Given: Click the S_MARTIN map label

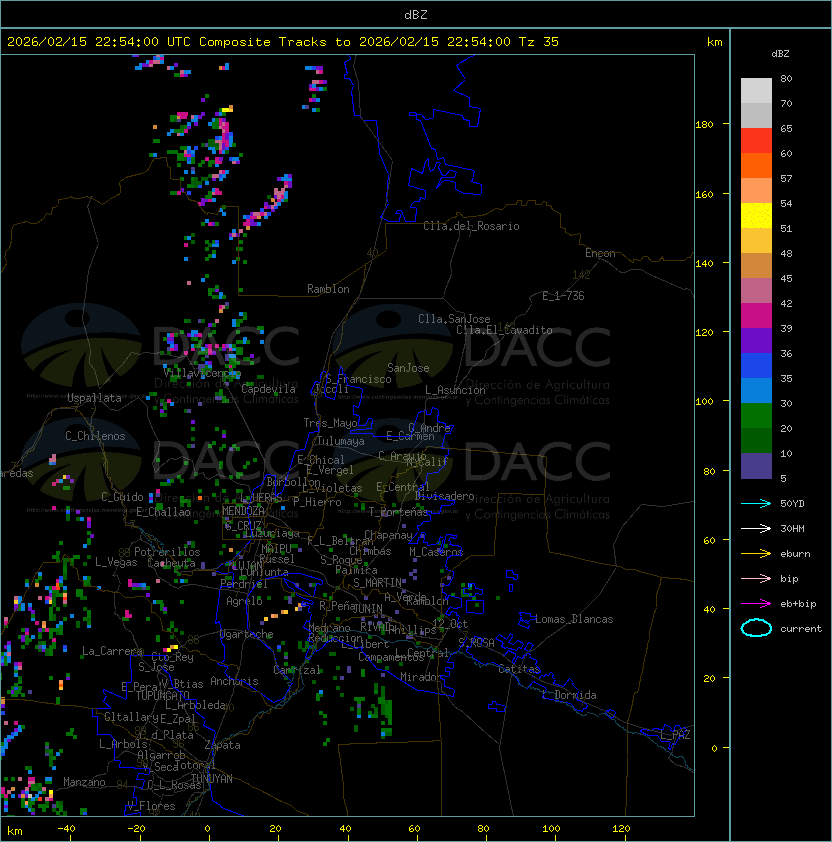Looking at the screenshot, I should point(377,583).
